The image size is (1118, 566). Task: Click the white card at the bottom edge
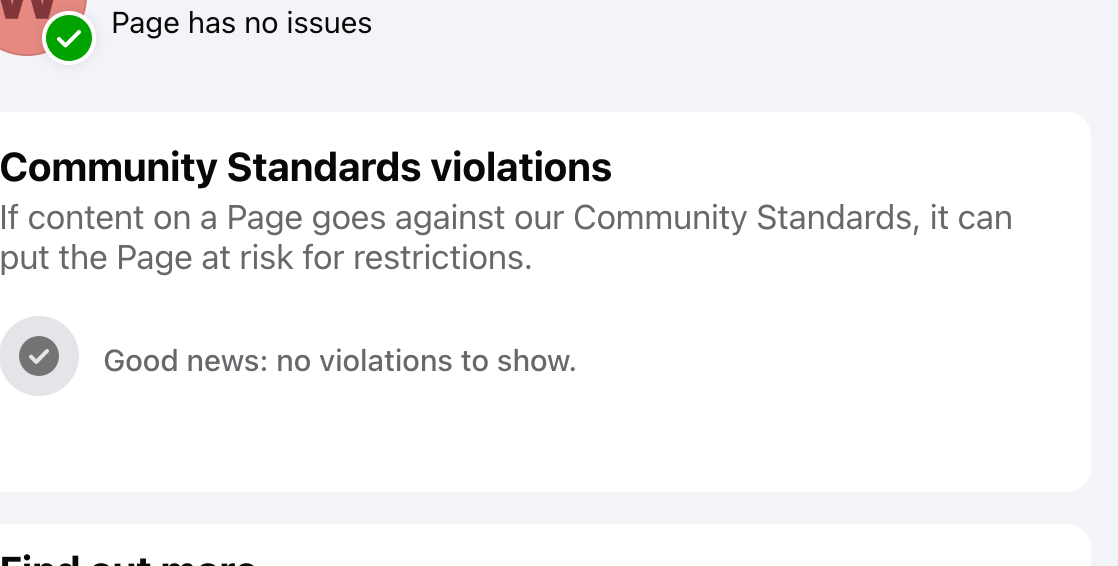point(700,548)
